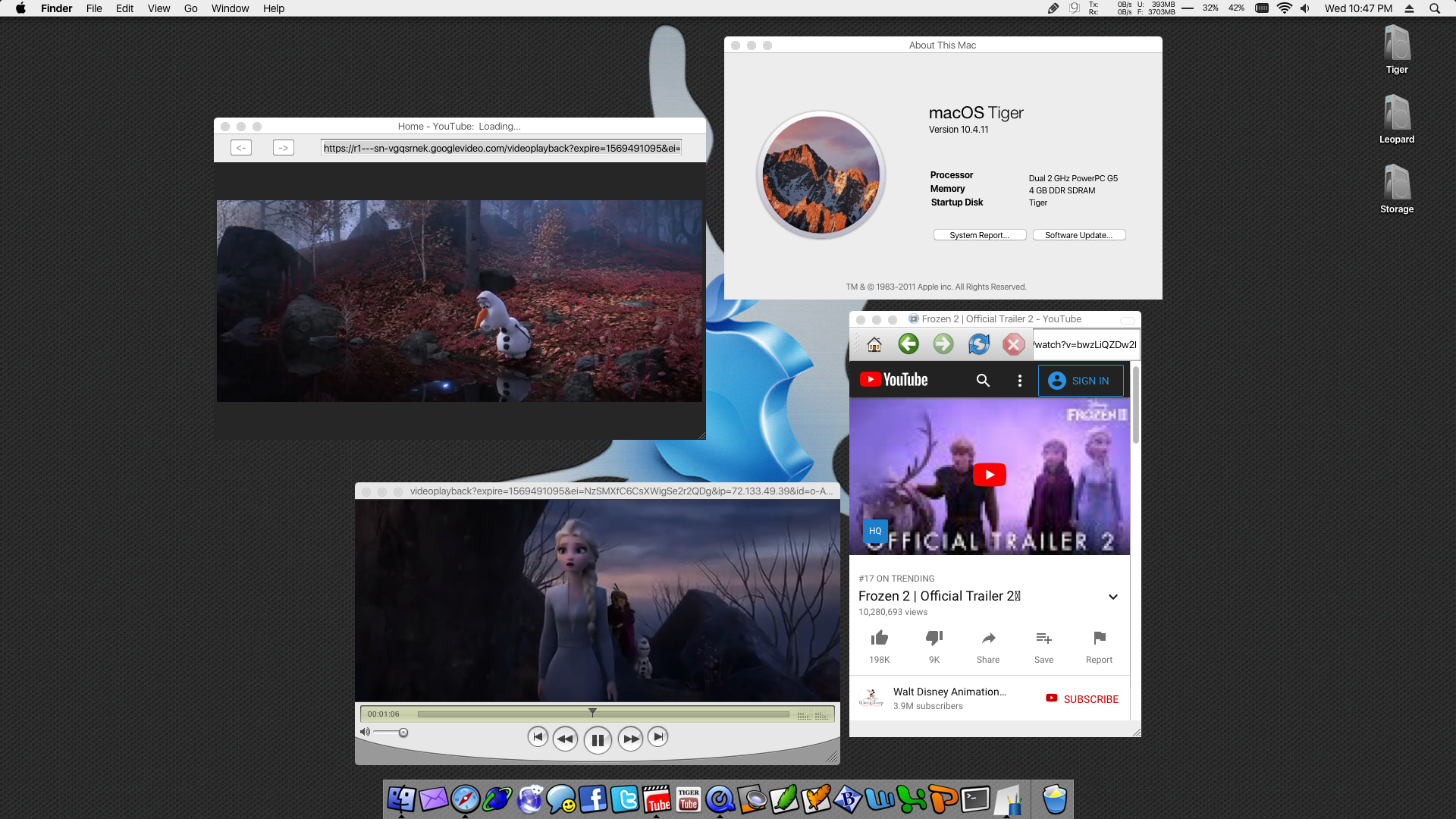Click the red stop loading icon

(1013, 344)
